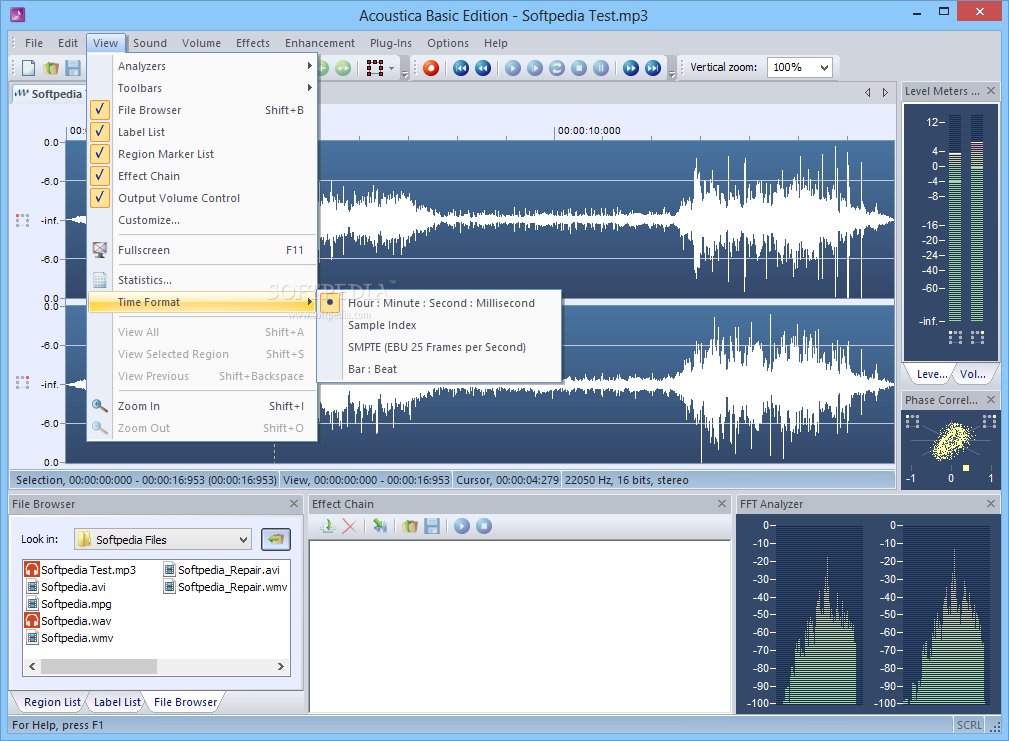Expand the Toolbars submenu
1009x741 pixels.
click(x=202, y=88)
